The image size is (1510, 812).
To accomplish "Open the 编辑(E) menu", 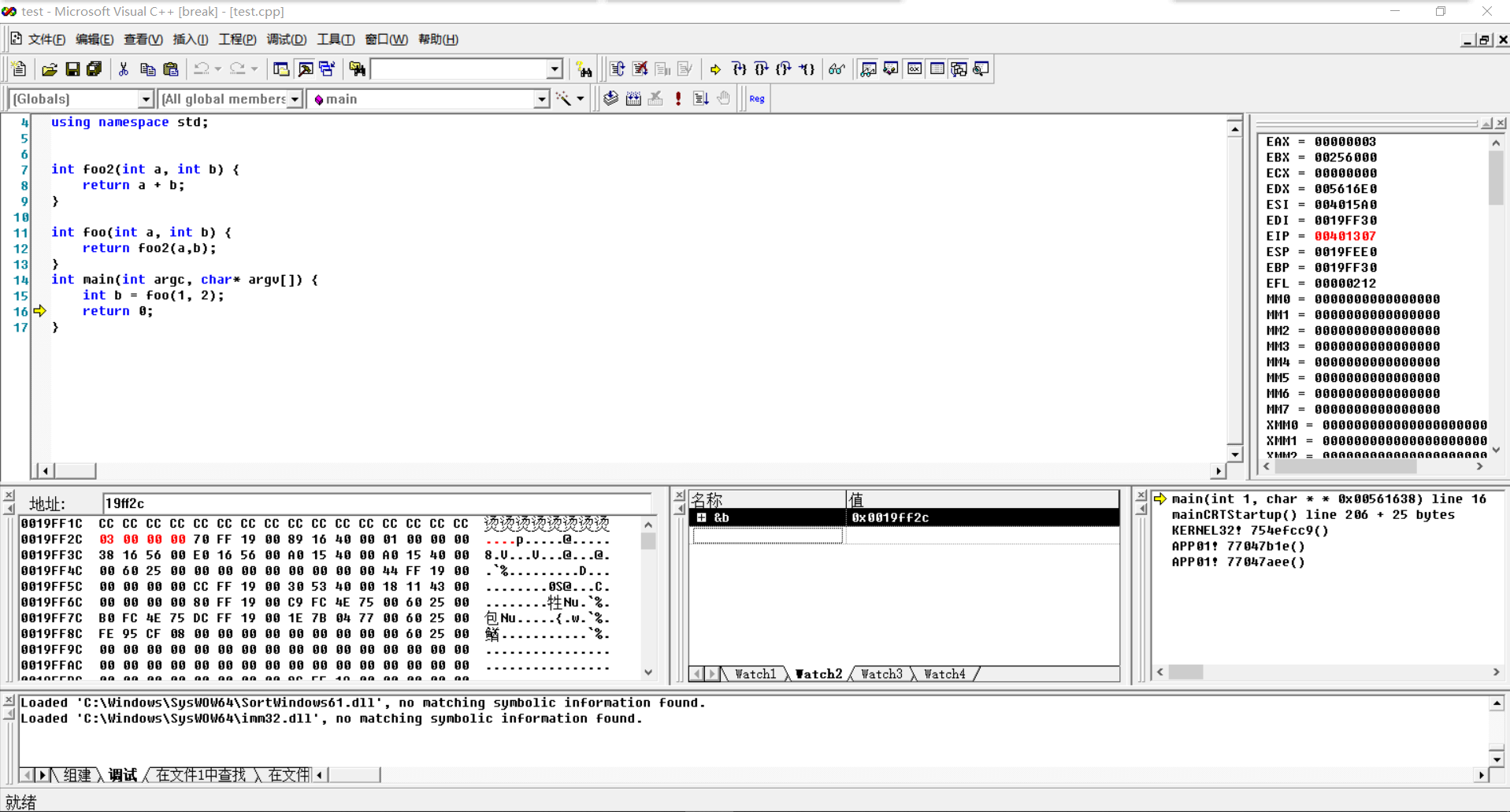I will click(95, 39).
